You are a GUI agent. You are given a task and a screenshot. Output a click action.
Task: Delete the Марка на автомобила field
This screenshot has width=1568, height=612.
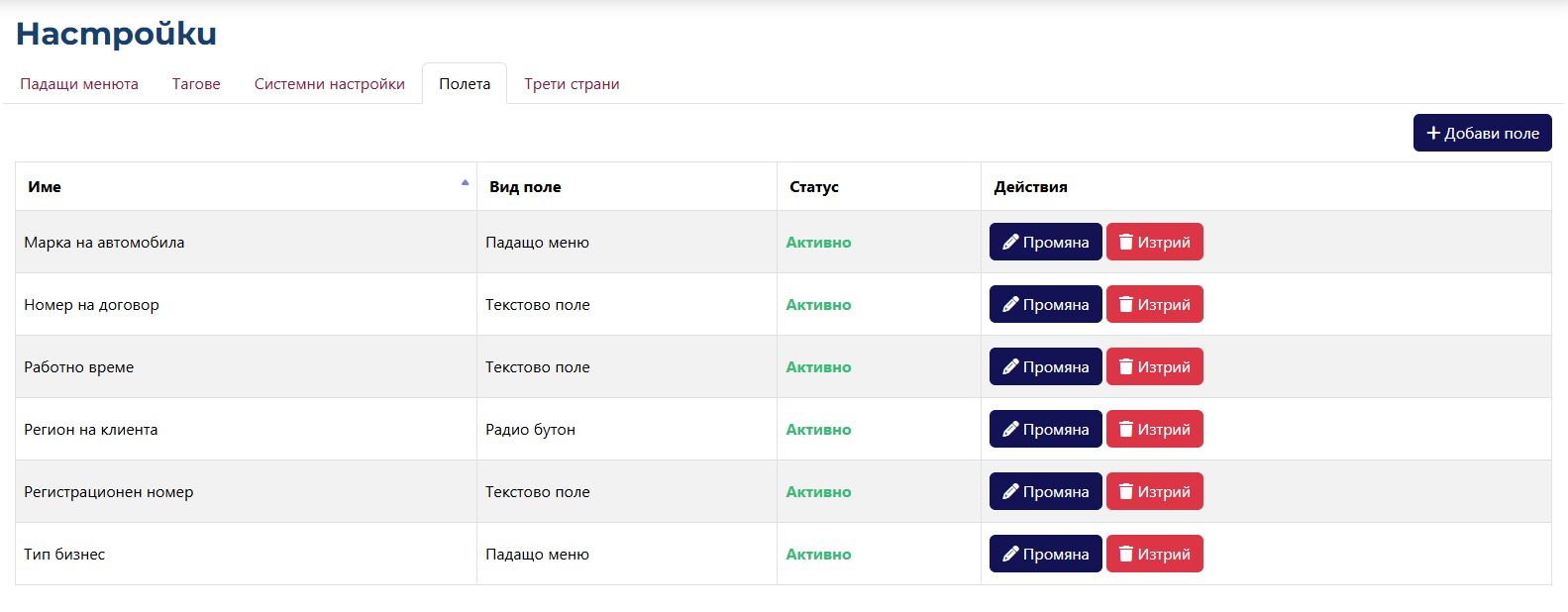[1154, 242]
